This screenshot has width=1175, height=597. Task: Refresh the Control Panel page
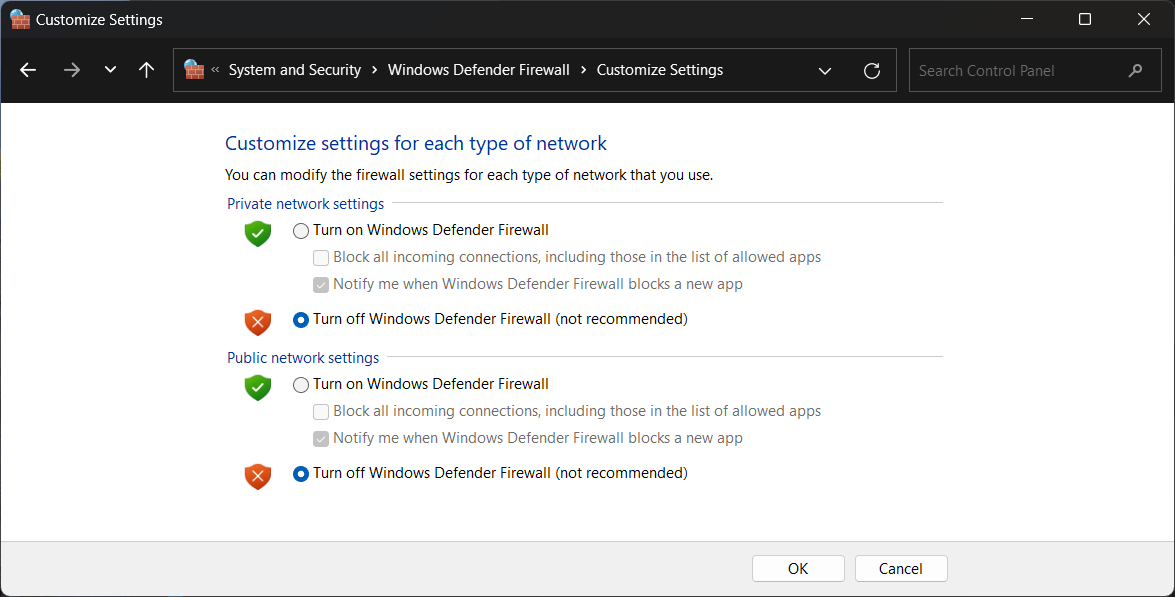(872, 70)
